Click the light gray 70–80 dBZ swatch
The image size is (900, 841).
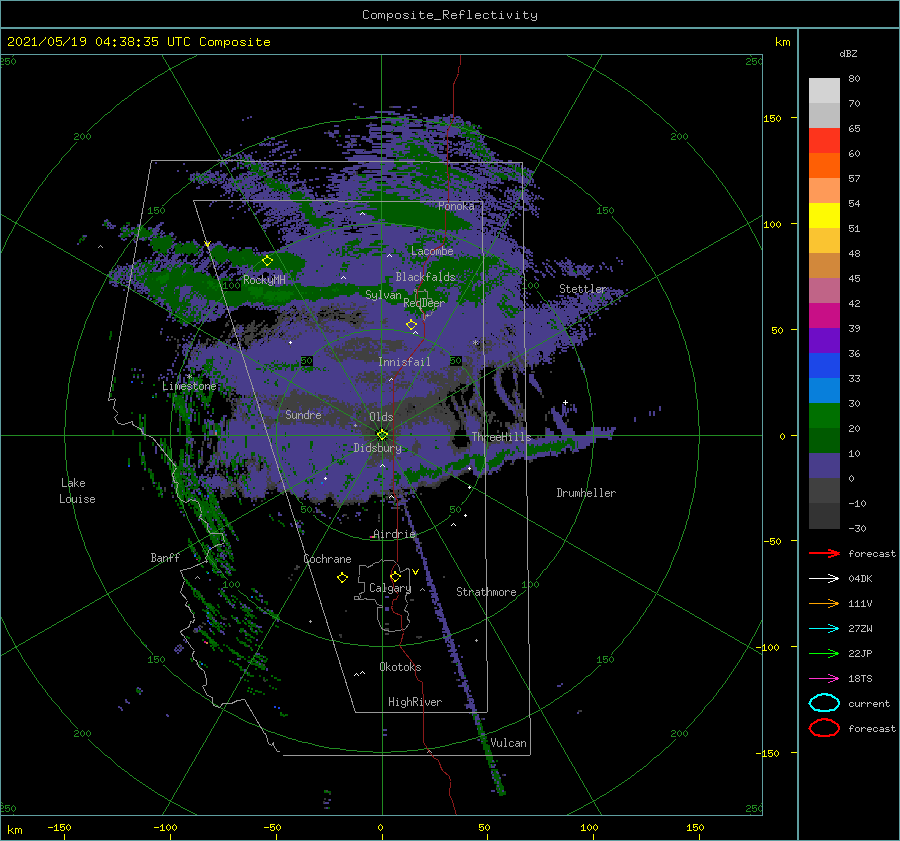click(824, 91)
